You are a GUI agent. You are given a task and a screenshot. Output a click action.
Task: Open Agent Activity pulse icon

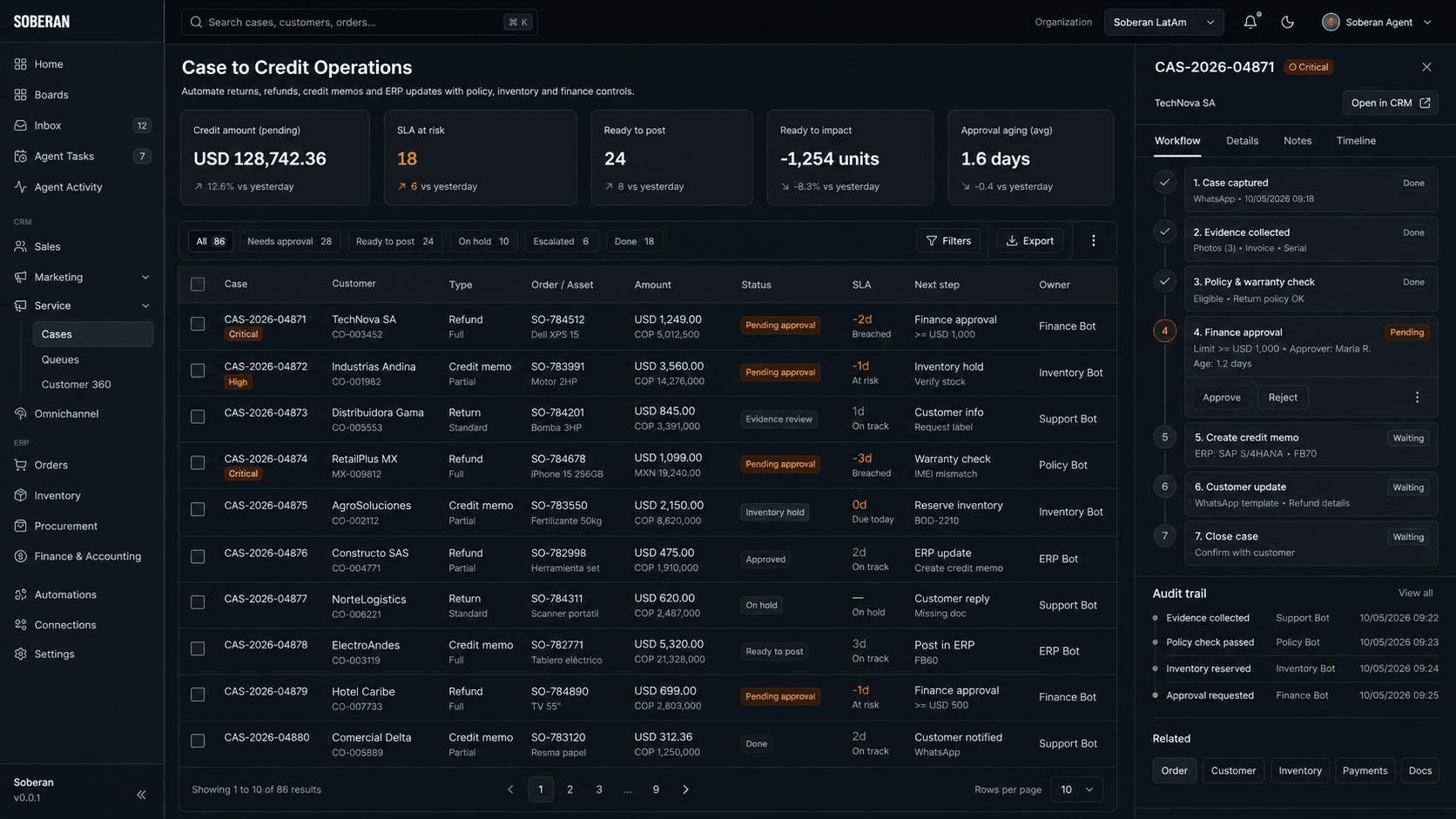point(20,187)
